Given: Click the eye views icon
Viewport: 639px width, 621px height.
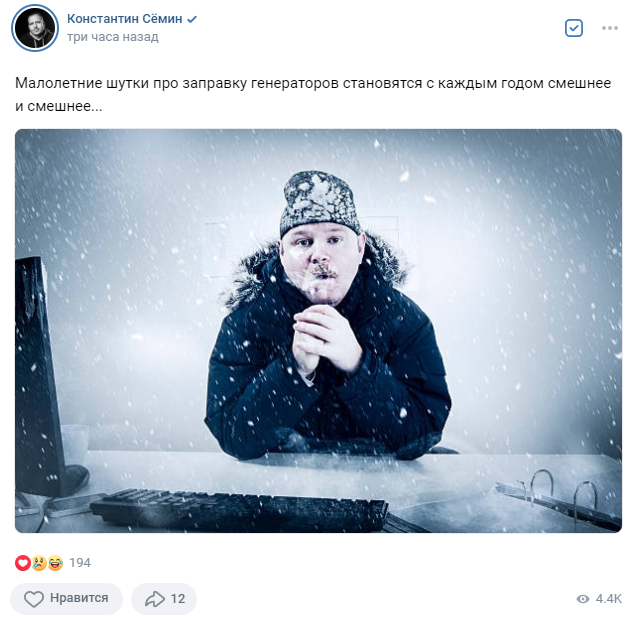Looking at the screenshot, I should pyautogui.click(x=583, y=599).
